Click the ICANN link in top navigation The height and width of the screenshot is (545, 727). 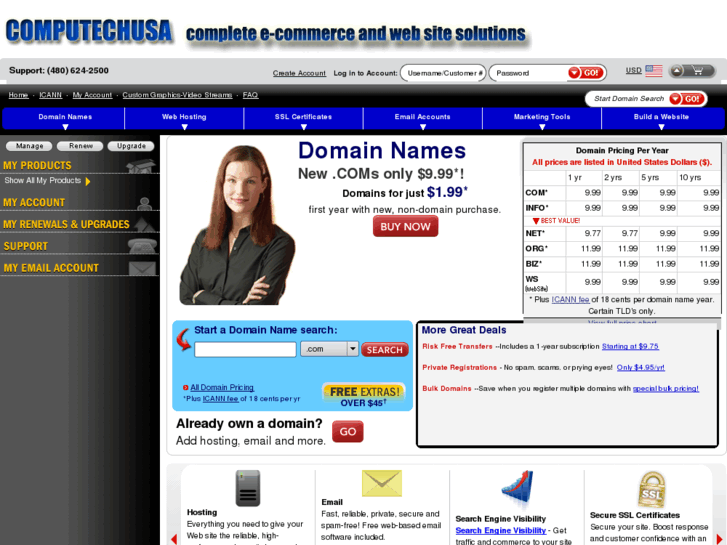50,95
